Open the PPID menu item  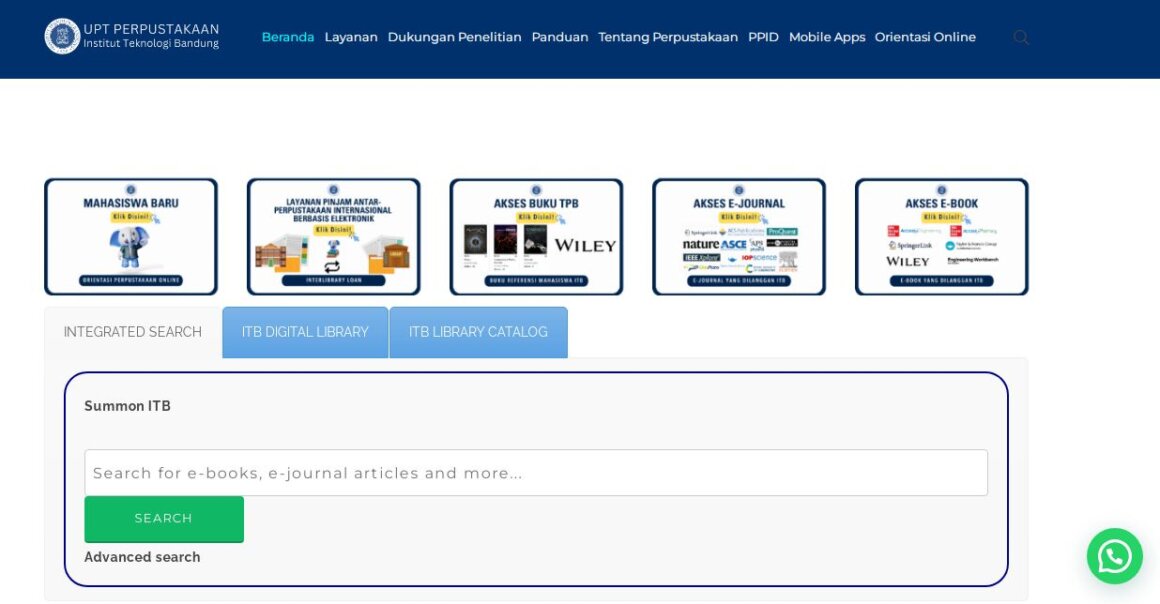tap(763, 37)
